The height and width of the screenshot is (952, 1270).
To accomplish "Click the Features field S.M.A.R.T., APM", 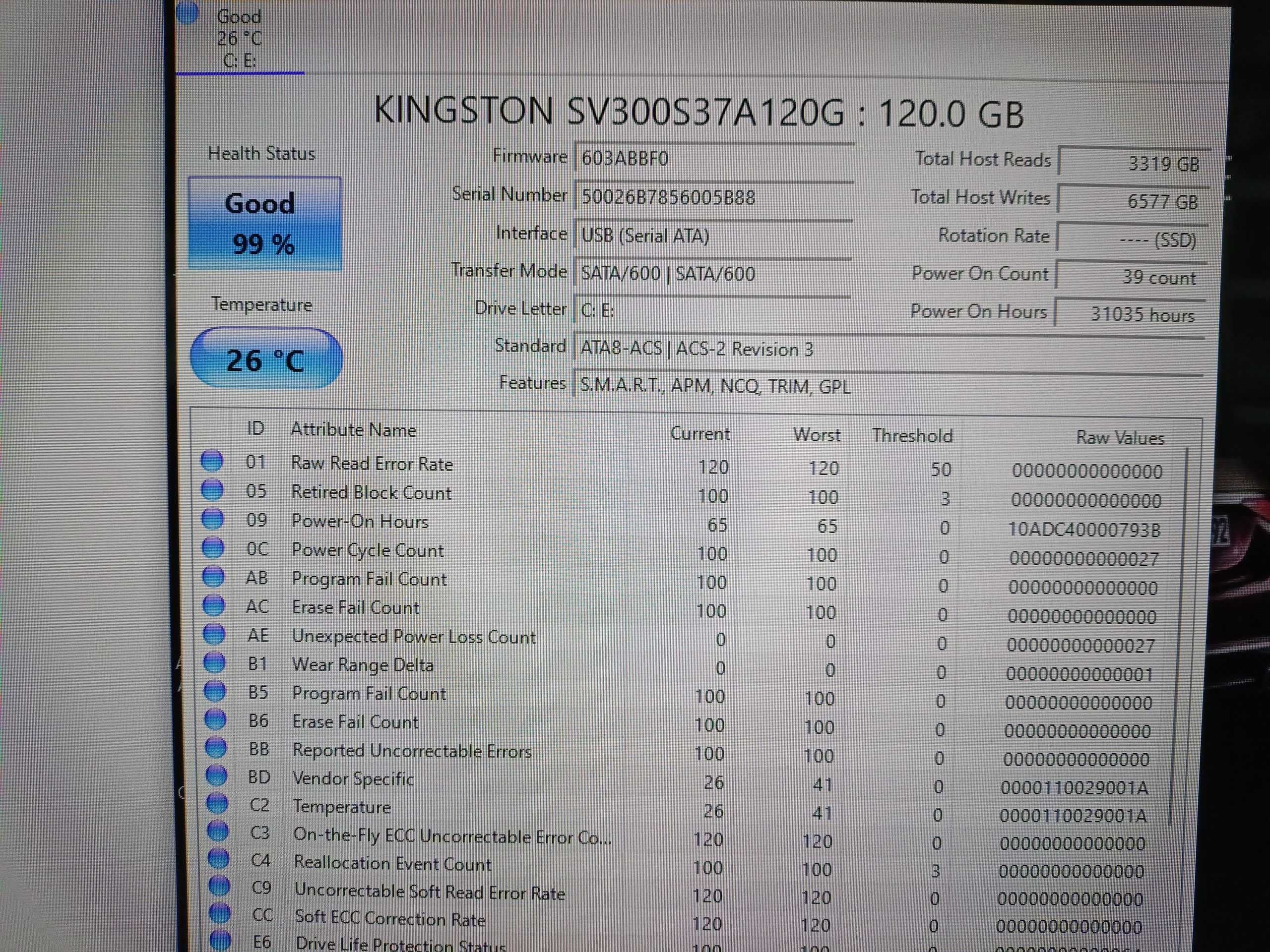I will coord(888,386).
